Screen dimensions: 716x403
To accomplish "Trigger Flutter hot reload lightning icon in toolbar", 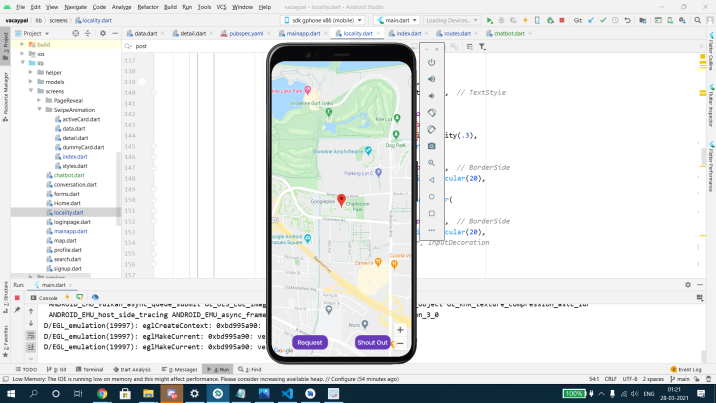I will pyautogui.click(x=526, y=21).
